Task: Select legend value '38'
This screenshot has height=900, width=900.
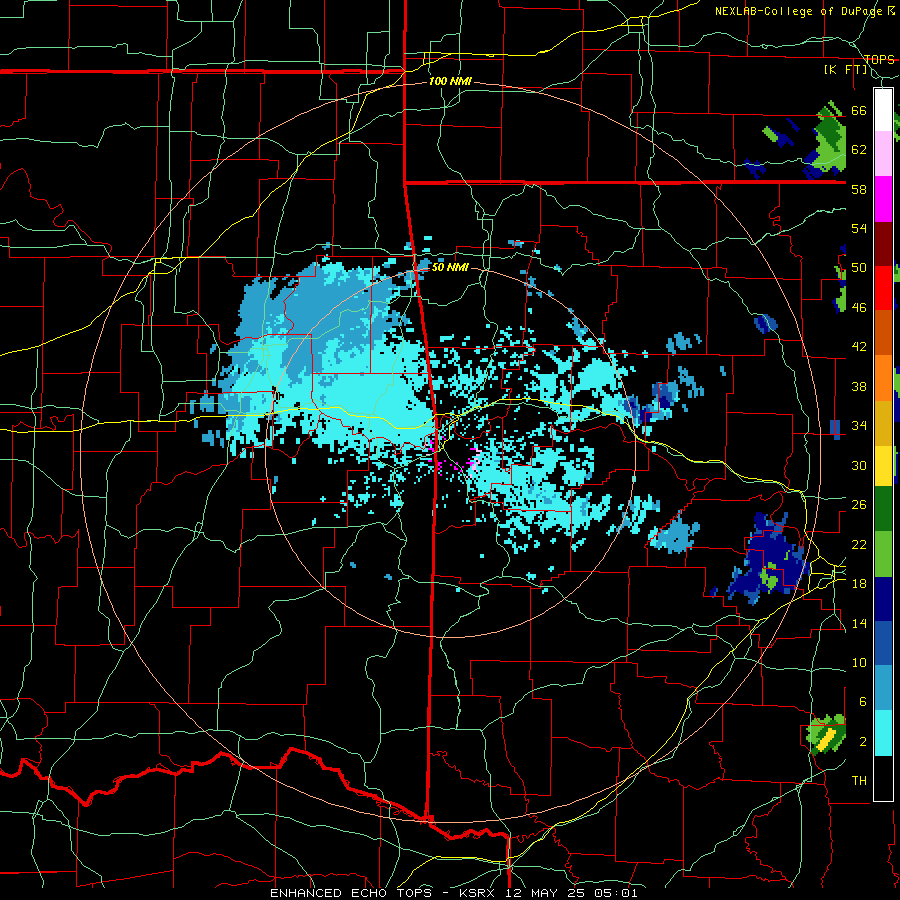Action: [x=859, y=386]
